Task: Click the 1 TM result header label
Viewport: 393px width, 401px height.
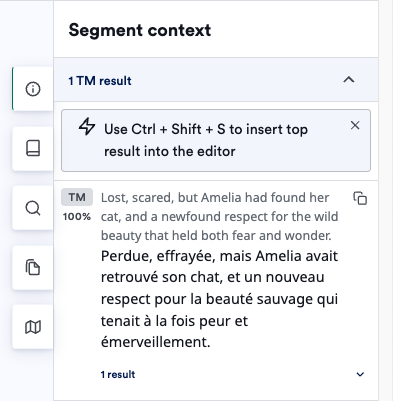Action: 100,81
